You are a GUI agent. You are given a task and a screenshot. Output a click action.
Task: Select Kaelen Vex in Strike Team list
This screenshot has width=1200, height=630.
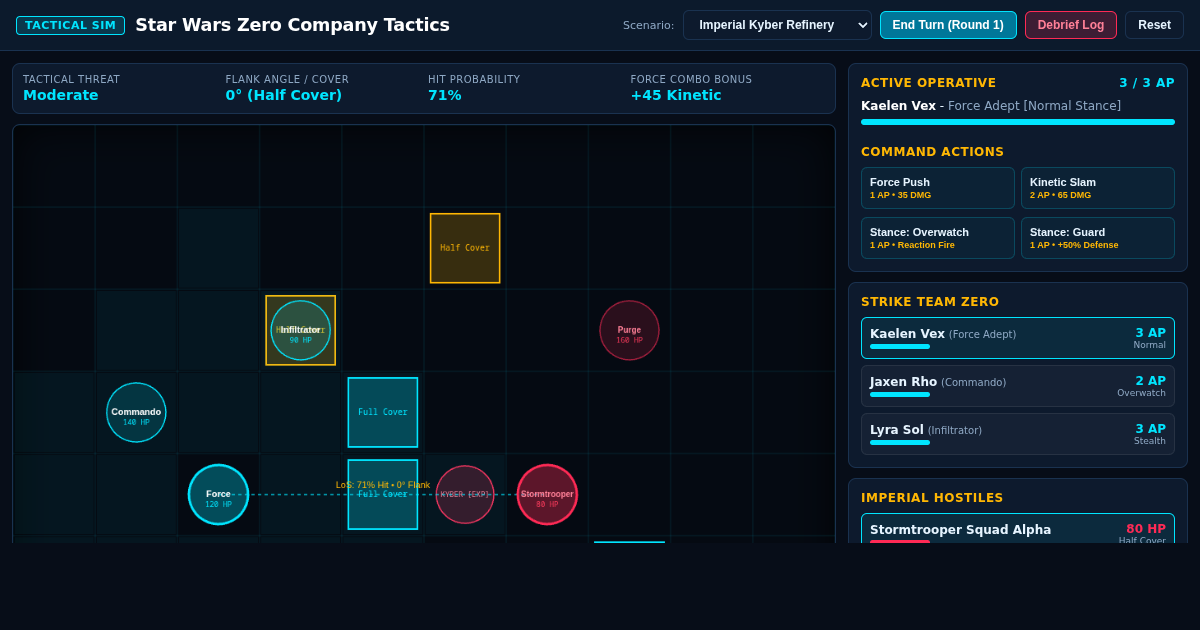(1018, 338)
